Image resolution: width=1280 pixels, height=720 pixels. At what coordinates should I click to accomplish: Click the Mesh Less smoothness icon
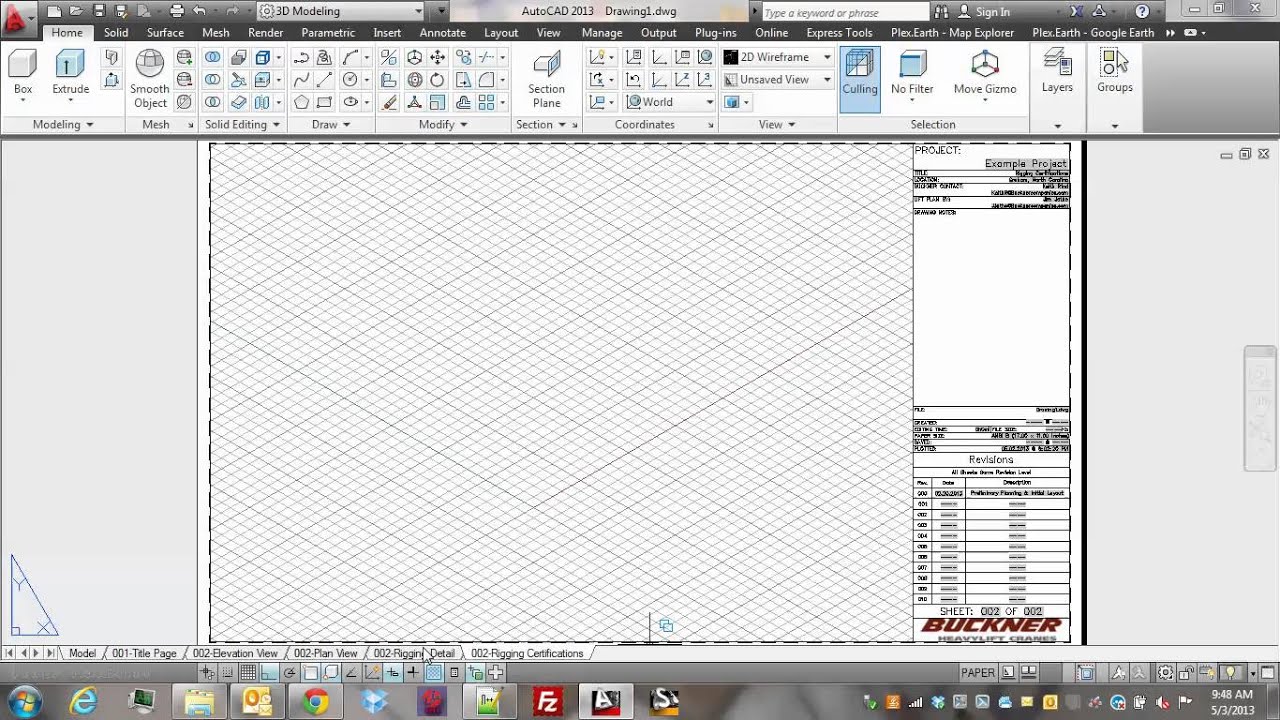pyautogui.click(x=184, y=80)
